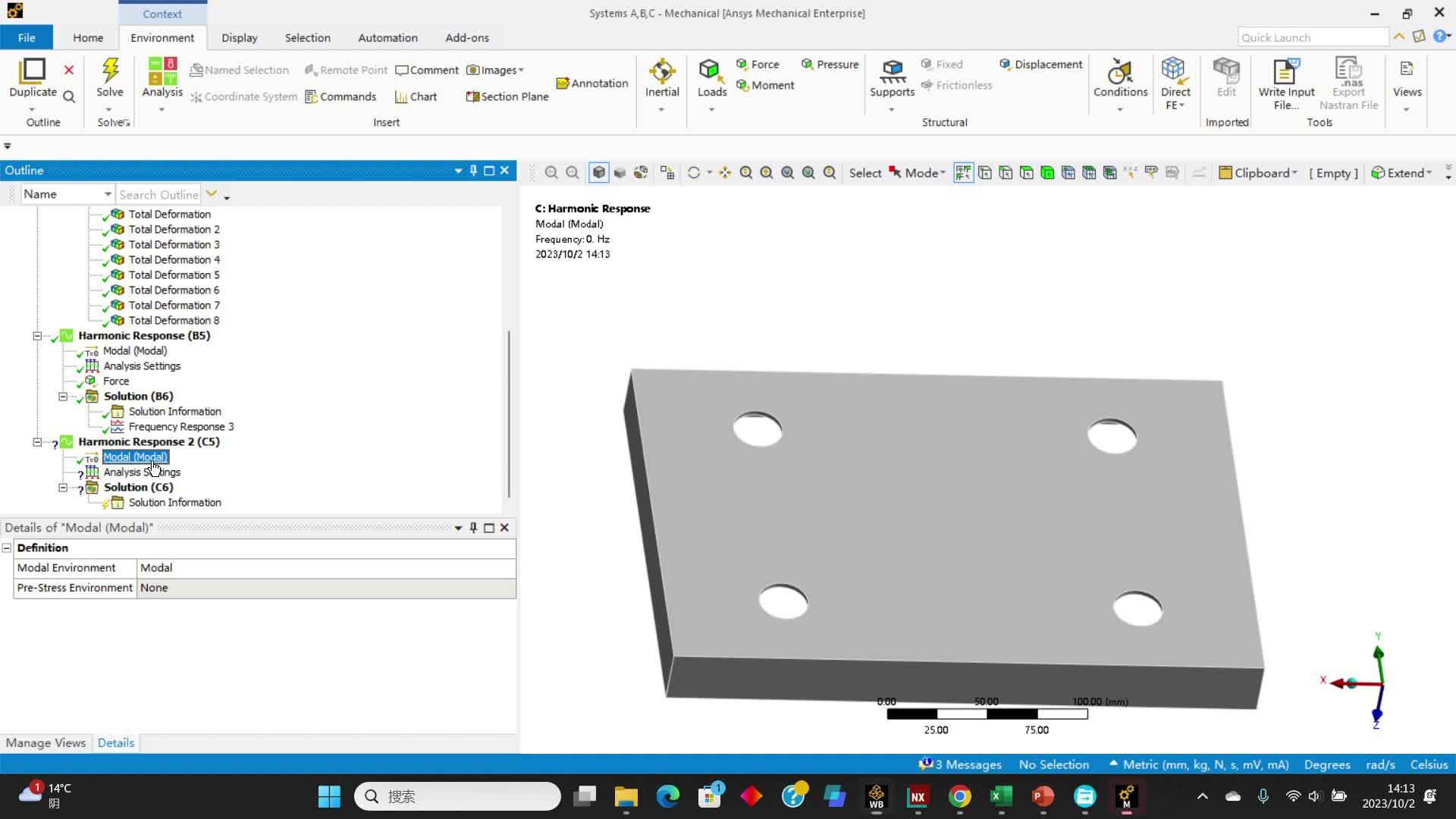1456x819 pixels.
Task: Insert a Commands object
Action: (341, 96)
